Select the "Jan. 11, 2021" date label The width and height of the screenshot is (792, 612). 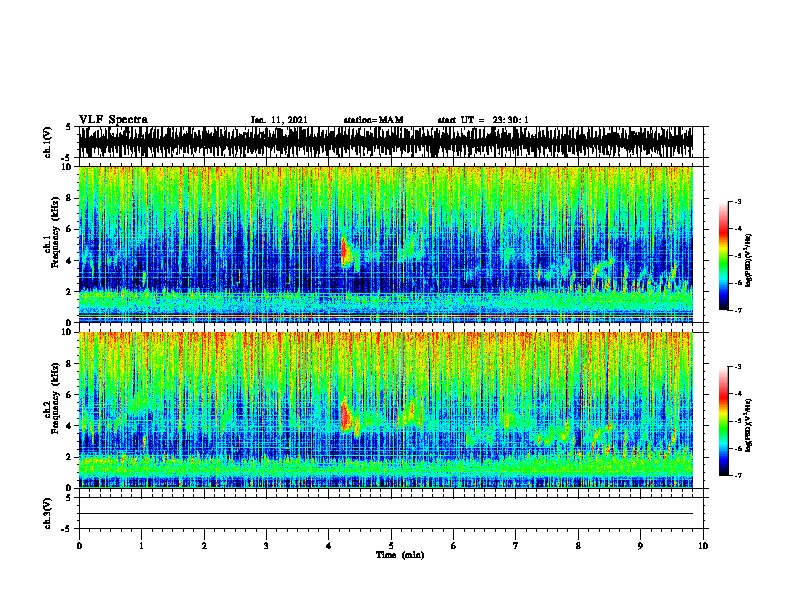point(279,120)
